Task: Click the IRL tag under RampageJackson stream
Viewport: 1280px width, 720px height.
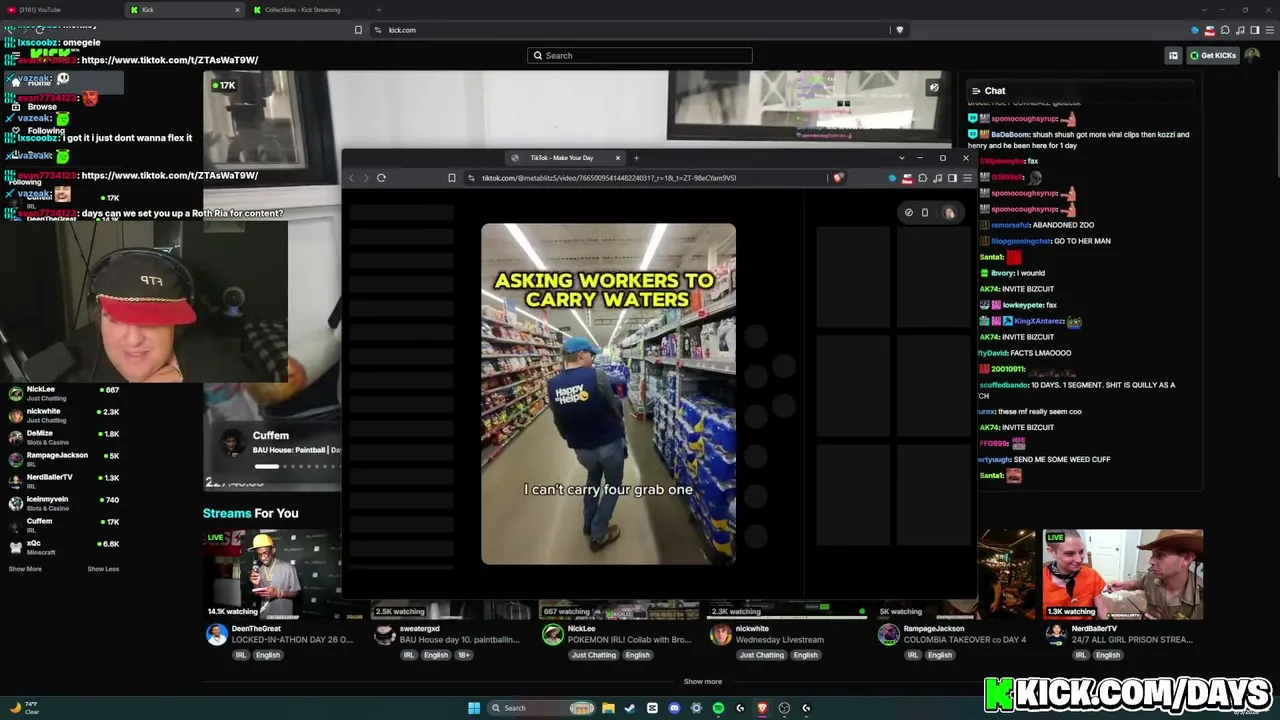Action: 912,655
